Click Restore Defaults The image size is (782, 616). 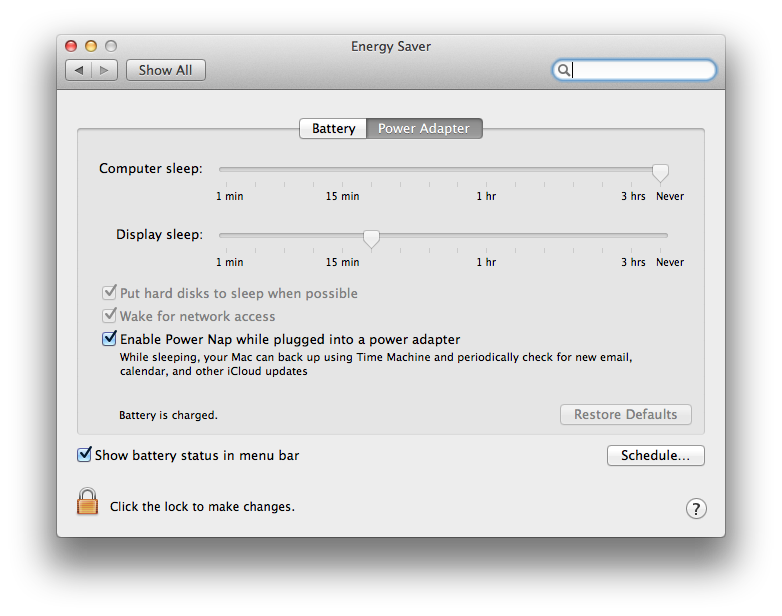[625, 414]
